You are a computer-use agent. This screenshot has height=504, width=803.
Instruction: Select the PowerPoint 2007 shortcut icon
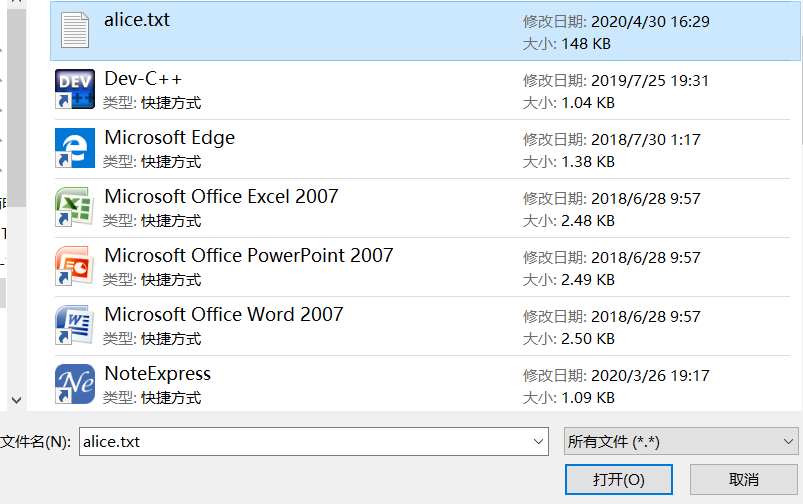(x=75, y=266)
